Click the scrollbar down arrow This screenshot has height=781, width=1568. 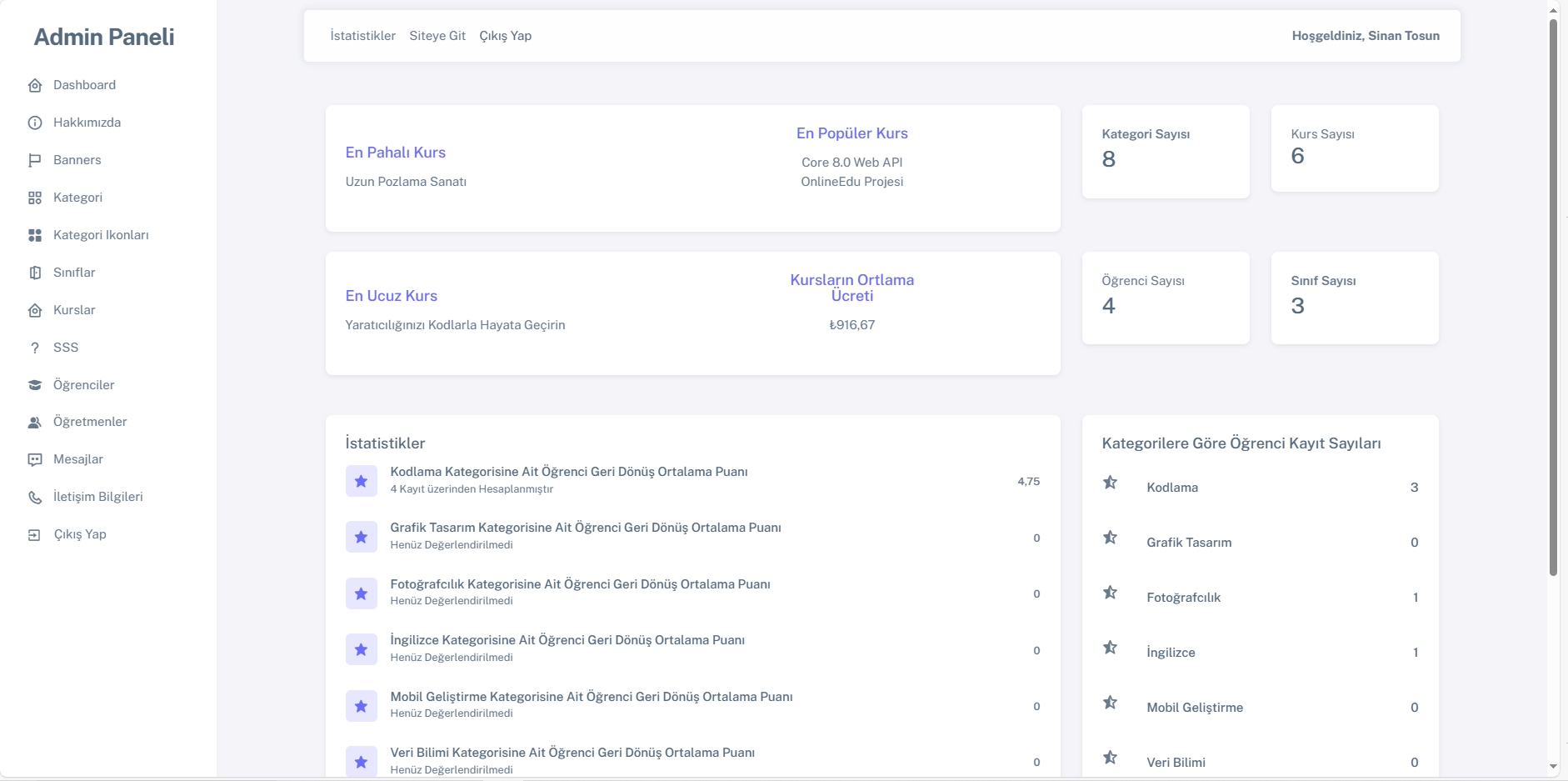tap(1553, 767)
